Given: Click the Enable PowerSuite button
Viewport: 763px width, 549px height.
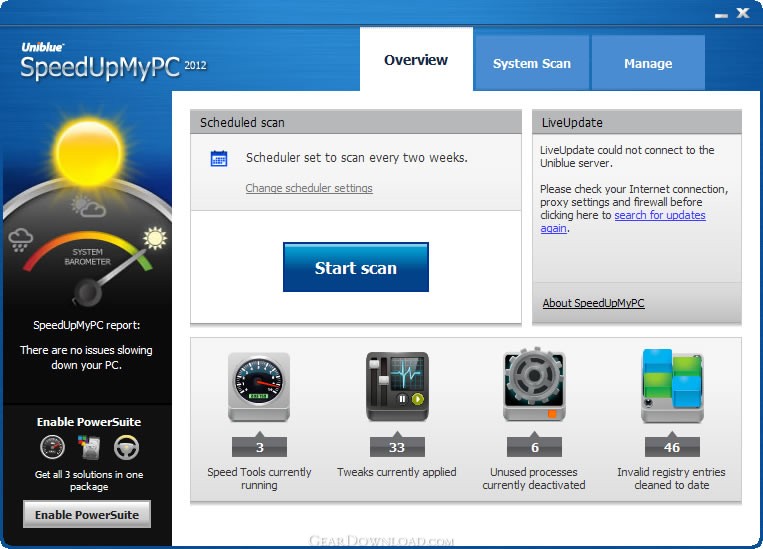Looking at the screenshot, I should (x=87, y=514).
